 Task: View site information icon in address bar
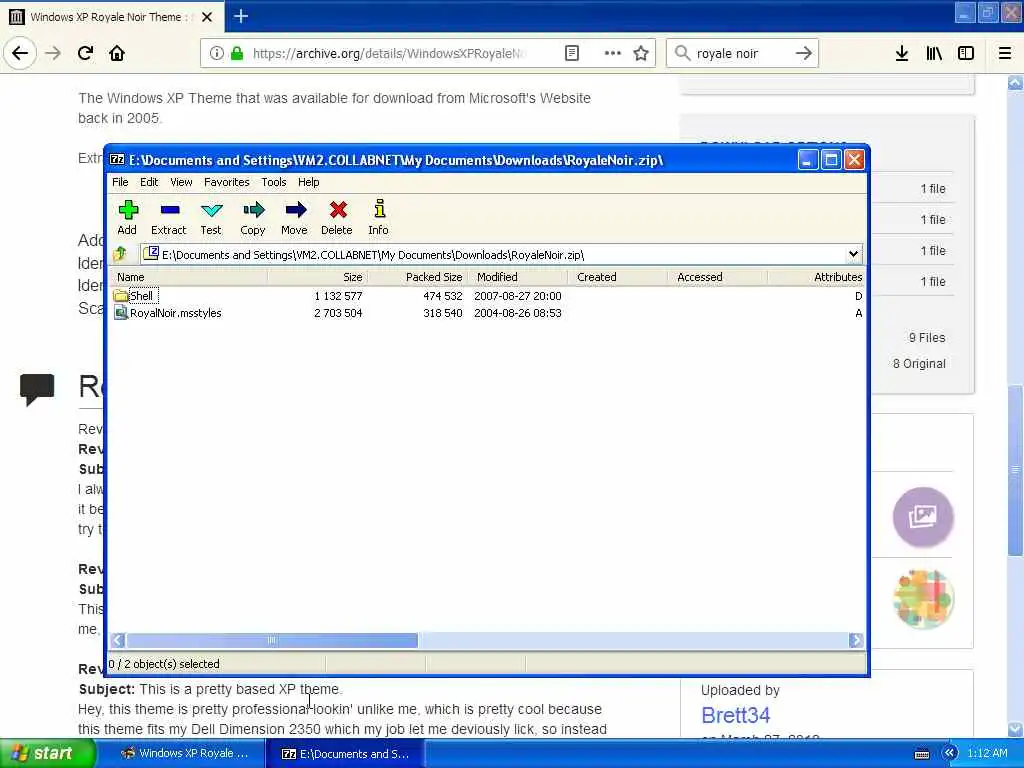pyautogui.click(x=217, y=54)
